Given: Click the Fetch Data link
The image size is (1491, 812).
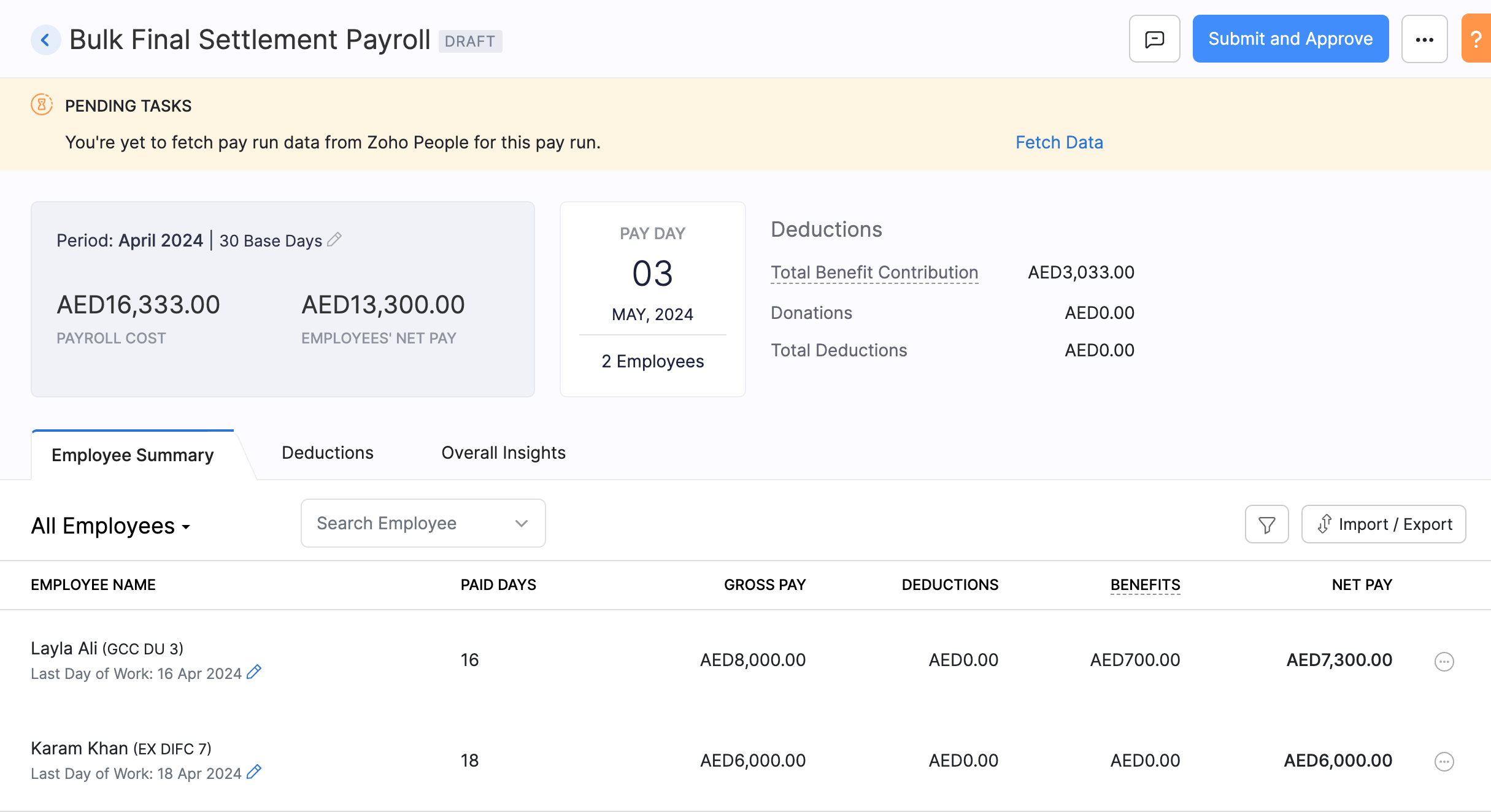Looking at the screenshot, I should (x=1059, y=142).
